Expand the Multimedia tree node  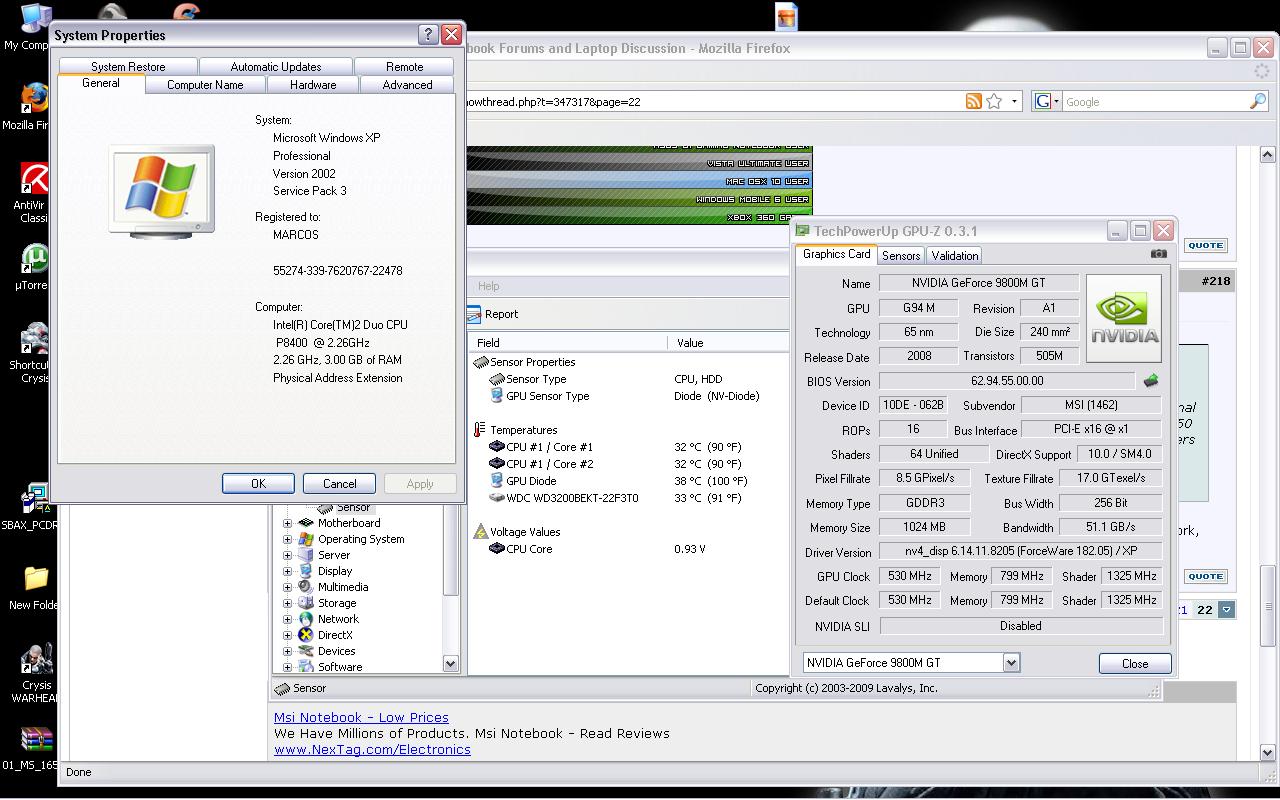pyautogui.click(x=288, y=587)
